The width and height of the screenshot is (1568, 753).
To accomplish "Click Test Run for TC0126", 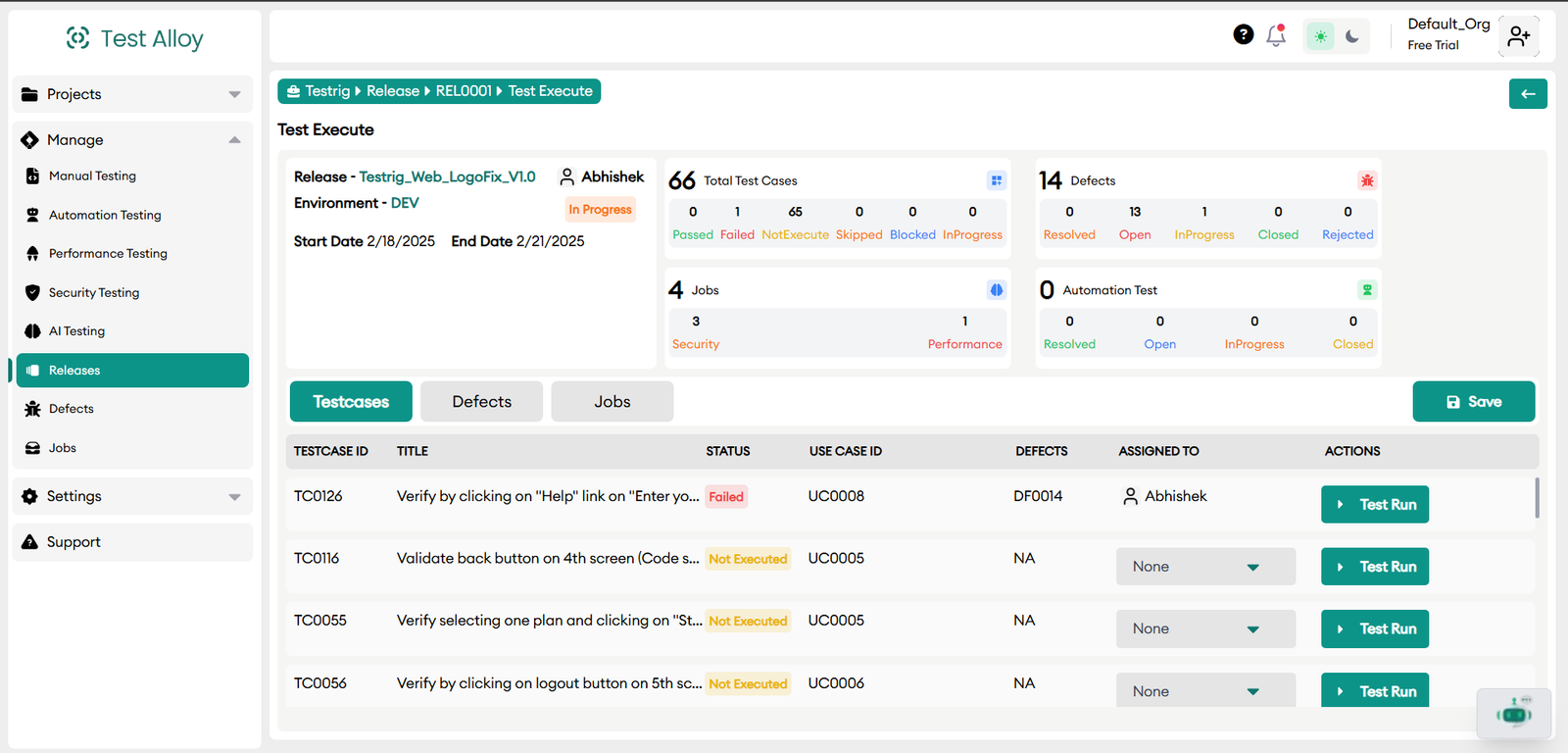I will click(x=1375, y=505).
